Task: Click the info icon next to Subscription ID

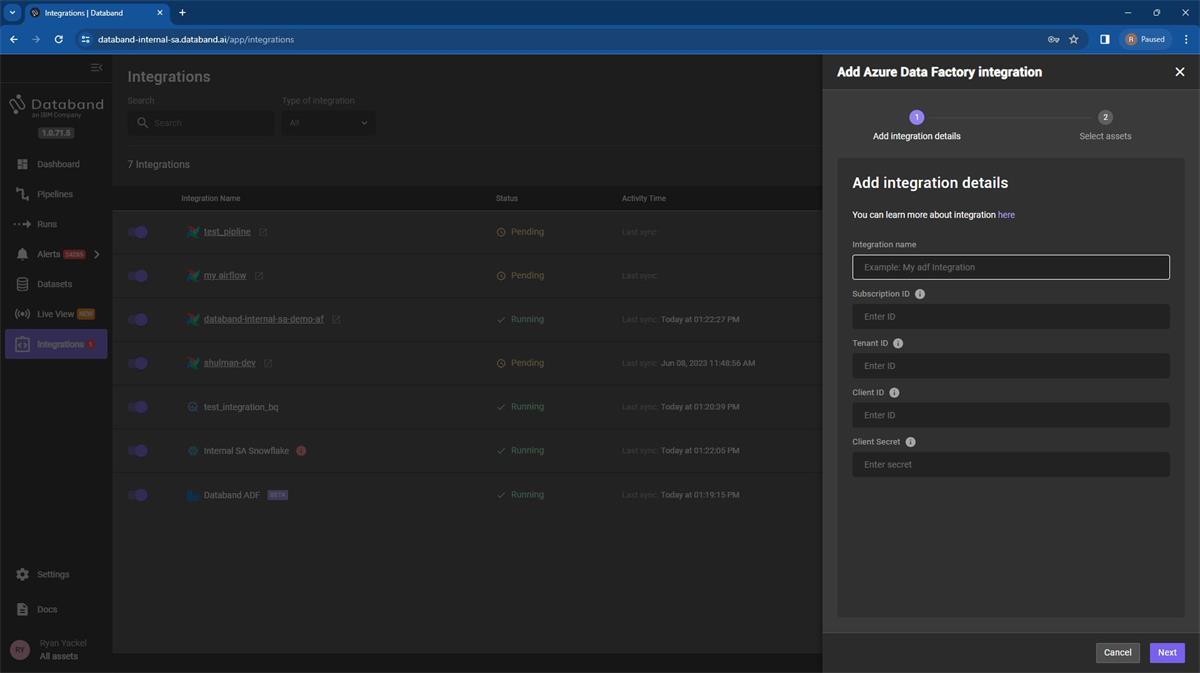Action: [x=919, y=293]
